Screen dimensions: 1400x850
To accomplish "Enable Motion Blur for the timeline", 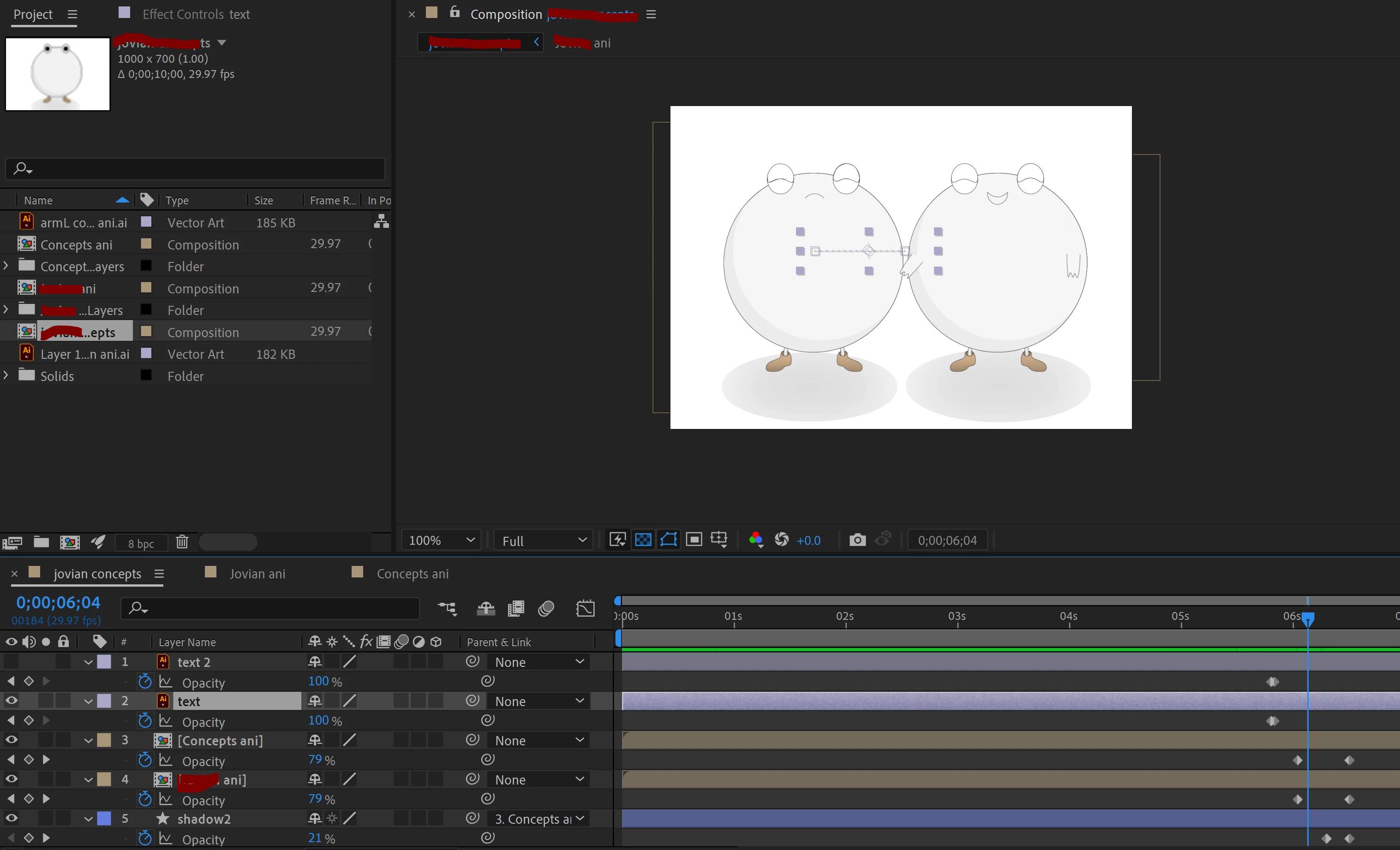I will click(x=546, y=609).
